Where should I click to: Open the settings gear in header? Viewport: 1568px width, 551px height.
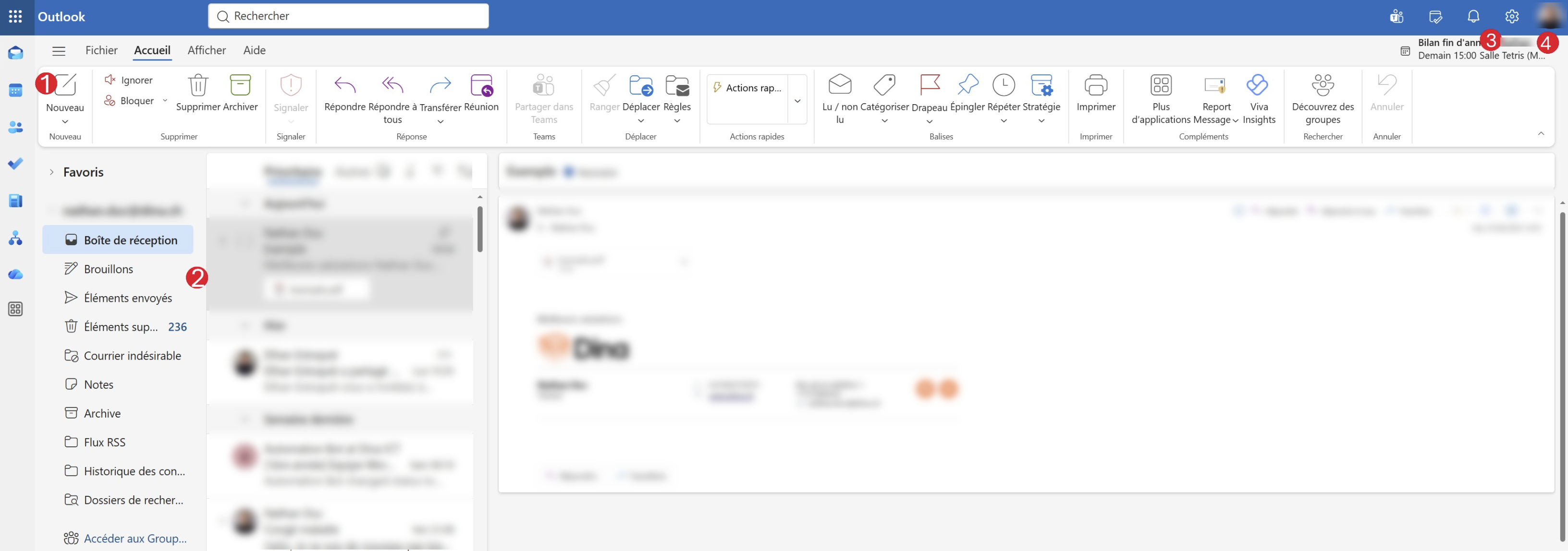pos(1511,16)
